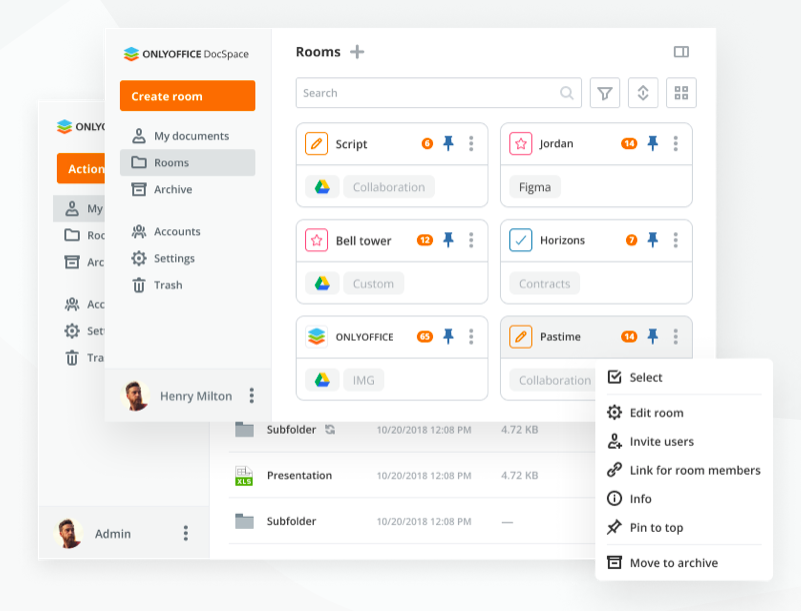Open ONLYOFFICE room three-dot menu
The image size is (801, 611).
click(x=471, y=337)
